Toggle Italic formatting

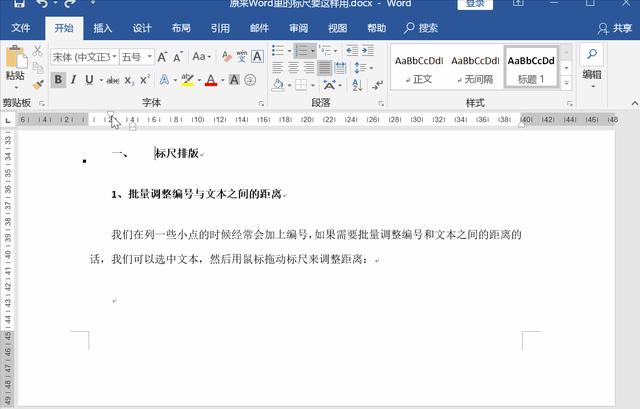[x=73, y=80]
